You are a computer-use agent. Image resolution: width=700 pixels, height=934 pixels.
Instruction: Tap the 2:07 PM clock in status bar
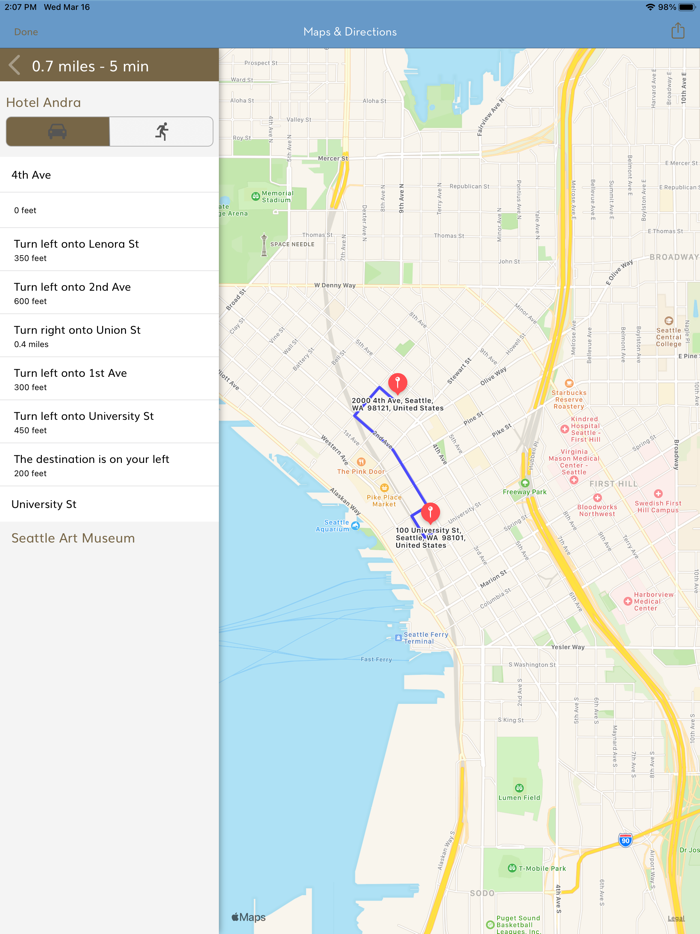point(20,7)
